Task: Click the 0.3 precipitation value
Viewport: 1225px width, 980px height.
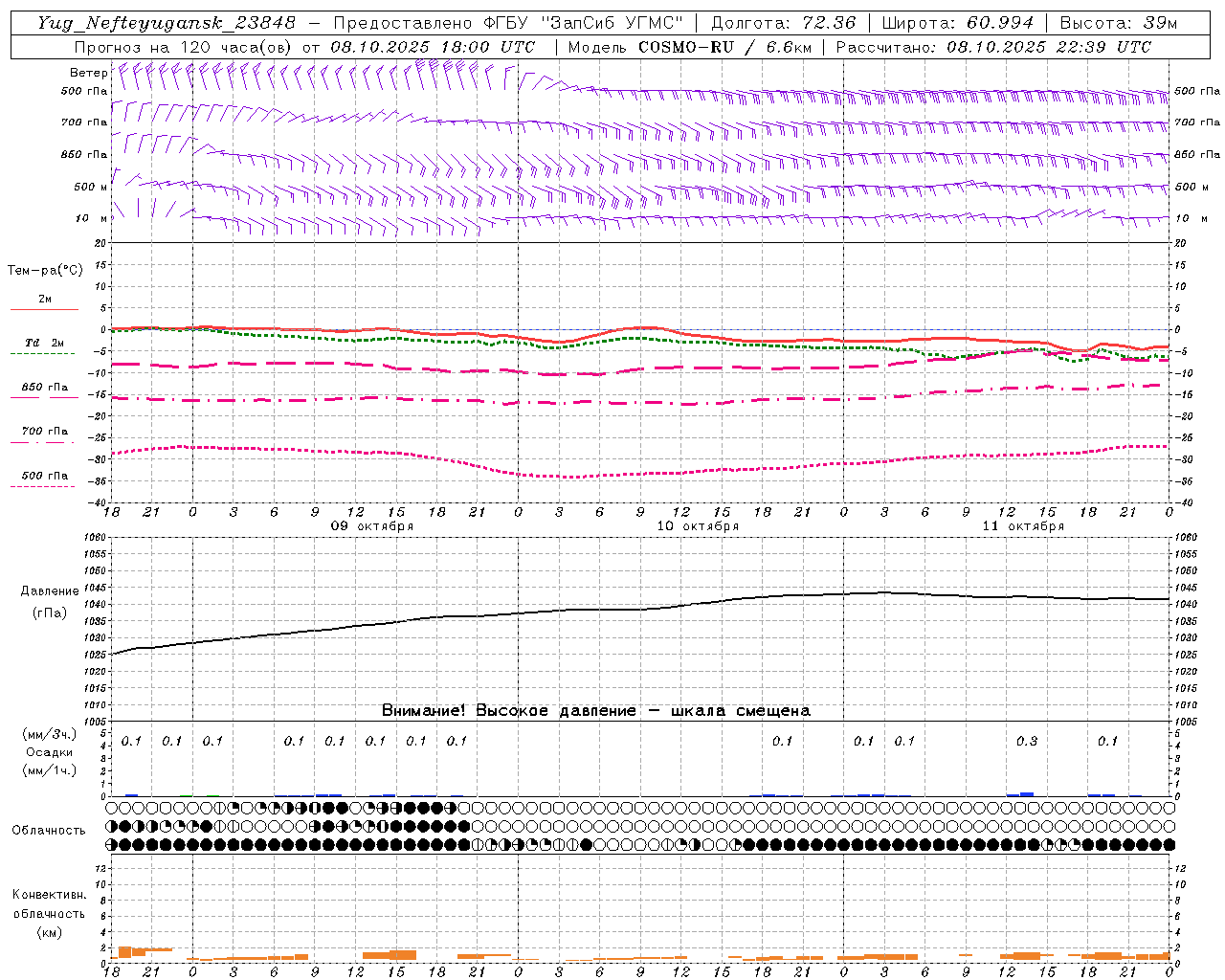Action: [x=1026, y=741]
